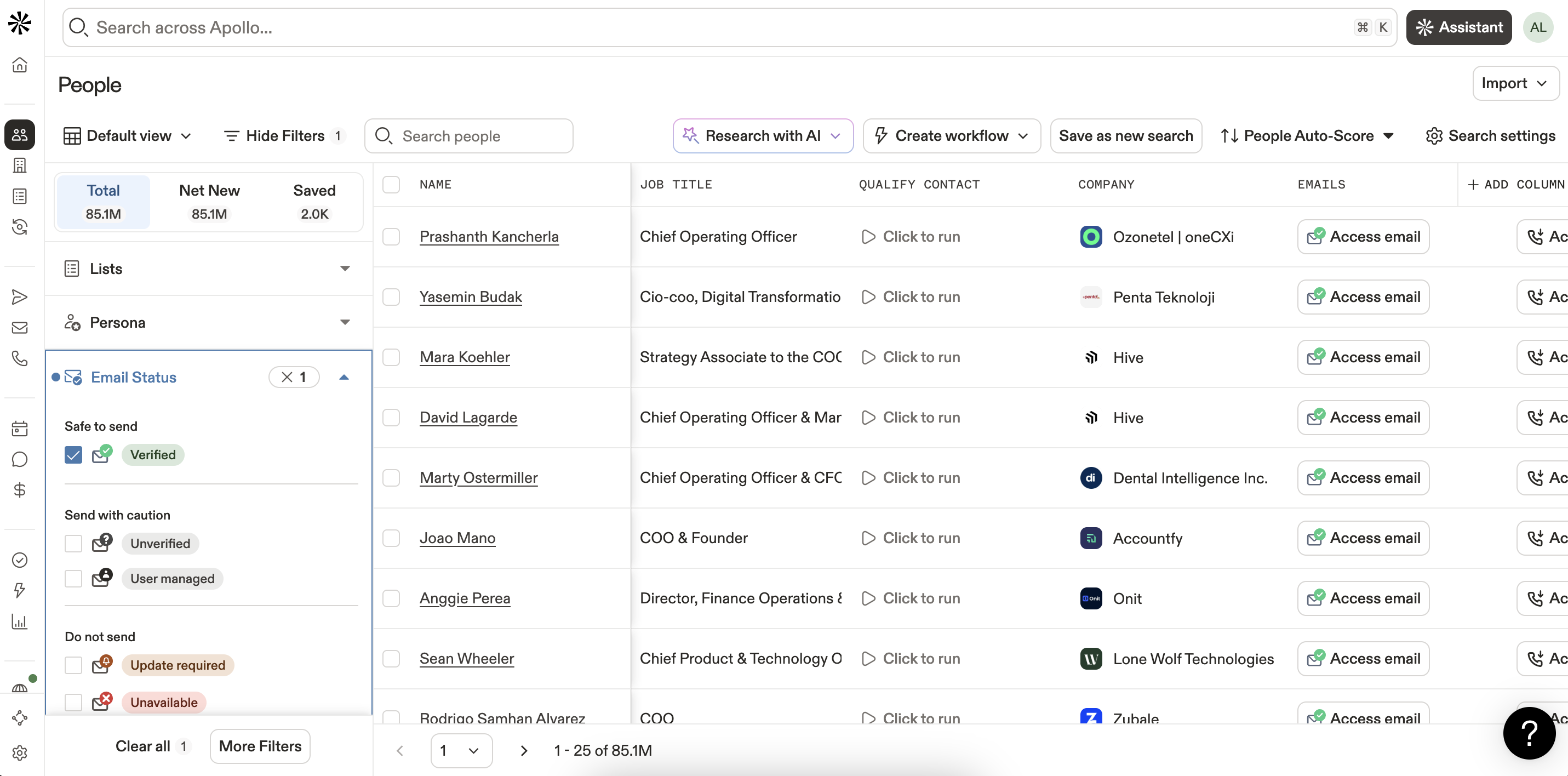Click the help question mark button

pos(1529,733)
